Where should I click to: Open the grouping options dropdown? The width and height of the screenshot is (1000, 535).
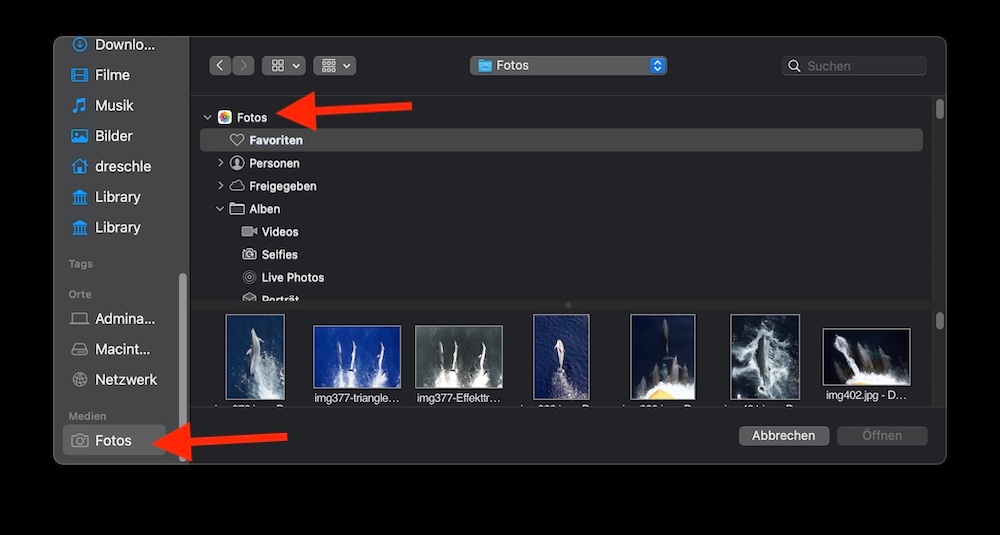point(334,66)
